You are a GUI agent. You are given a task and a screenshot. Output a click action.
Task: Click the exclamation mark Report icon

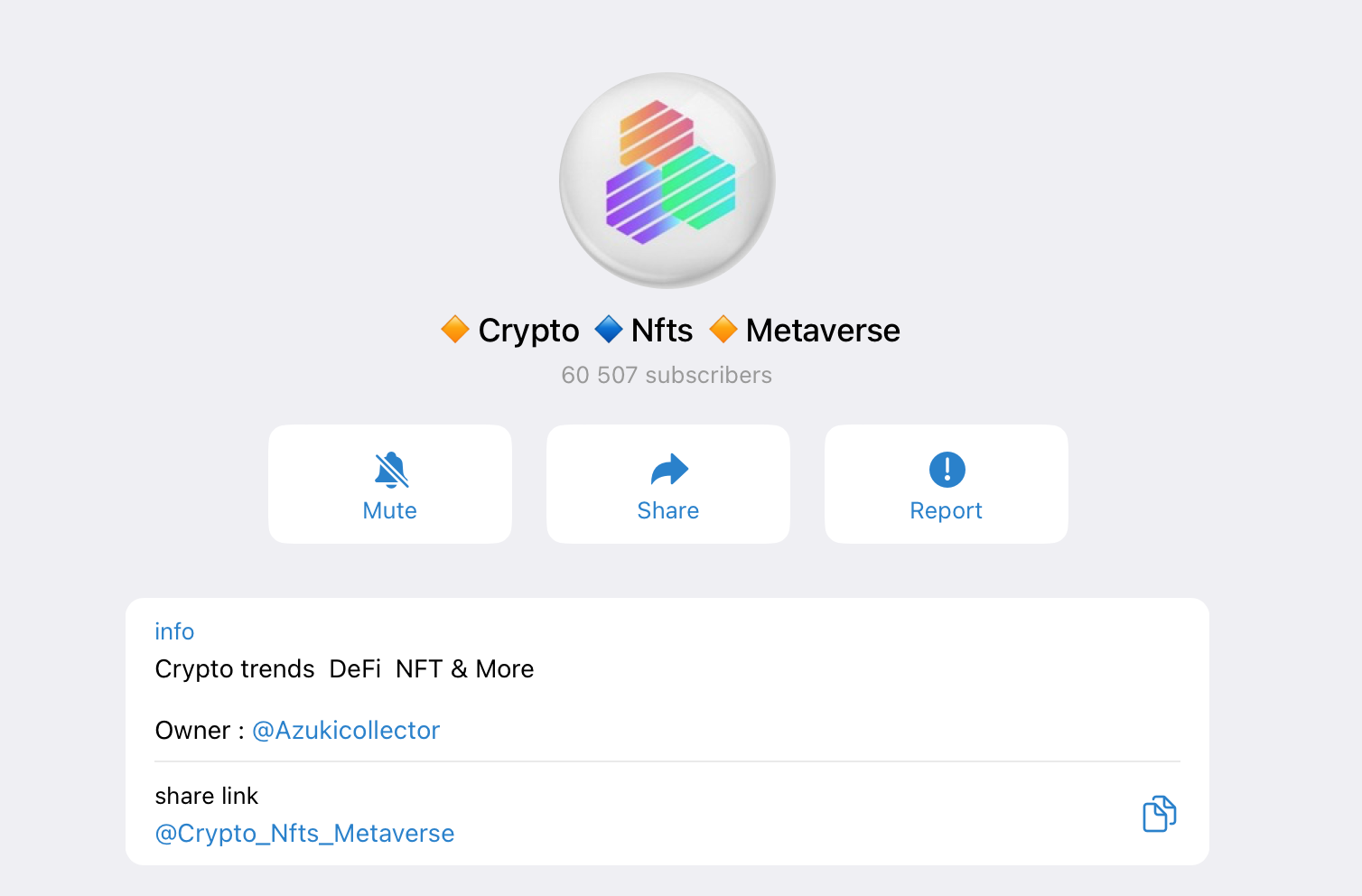947,470
